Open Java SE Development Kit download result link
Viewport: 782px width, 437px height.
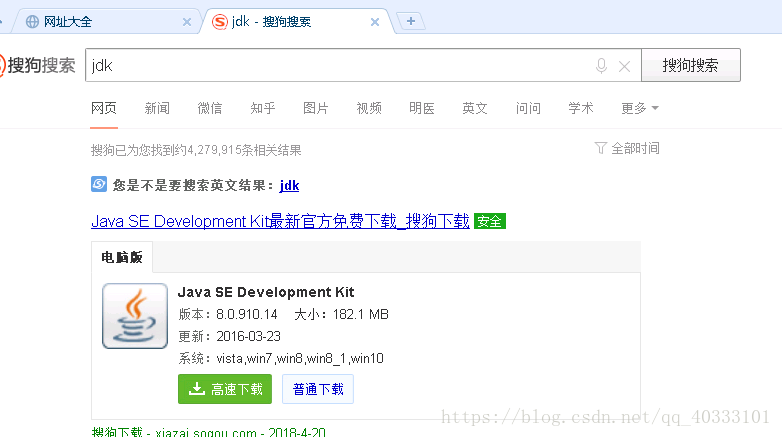click(x=280, y=221)
